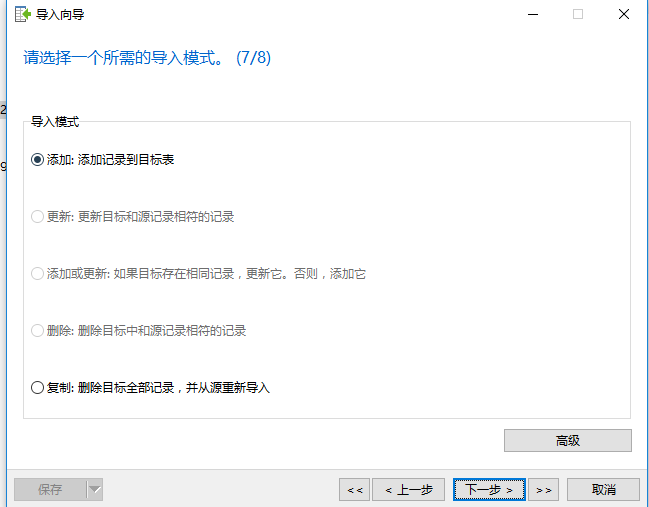
Task: Go back with the 上一步 button
Action: coord(409,490)
